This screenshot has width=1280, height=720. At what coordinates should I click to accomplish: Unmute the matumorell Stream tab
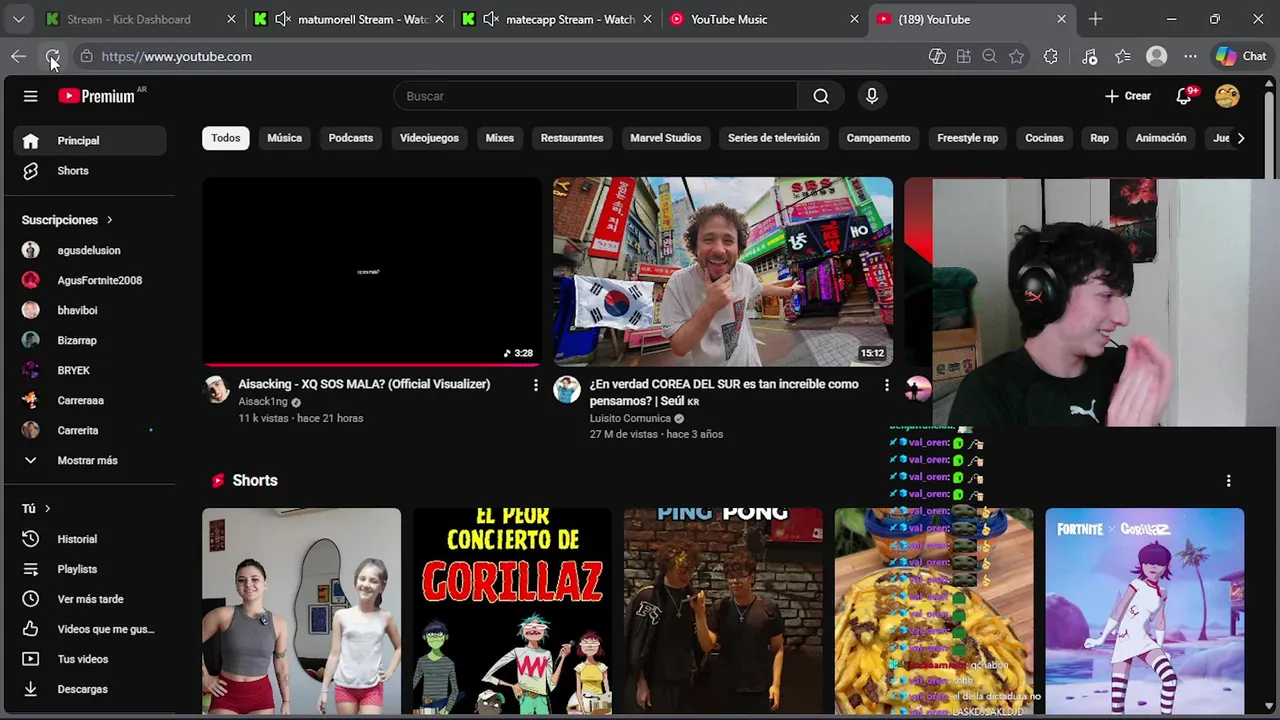click(283, 19)
